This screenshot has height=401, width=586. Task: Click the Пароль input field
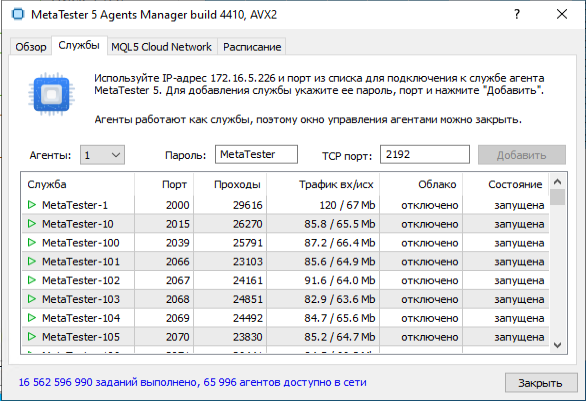[256, 154]
